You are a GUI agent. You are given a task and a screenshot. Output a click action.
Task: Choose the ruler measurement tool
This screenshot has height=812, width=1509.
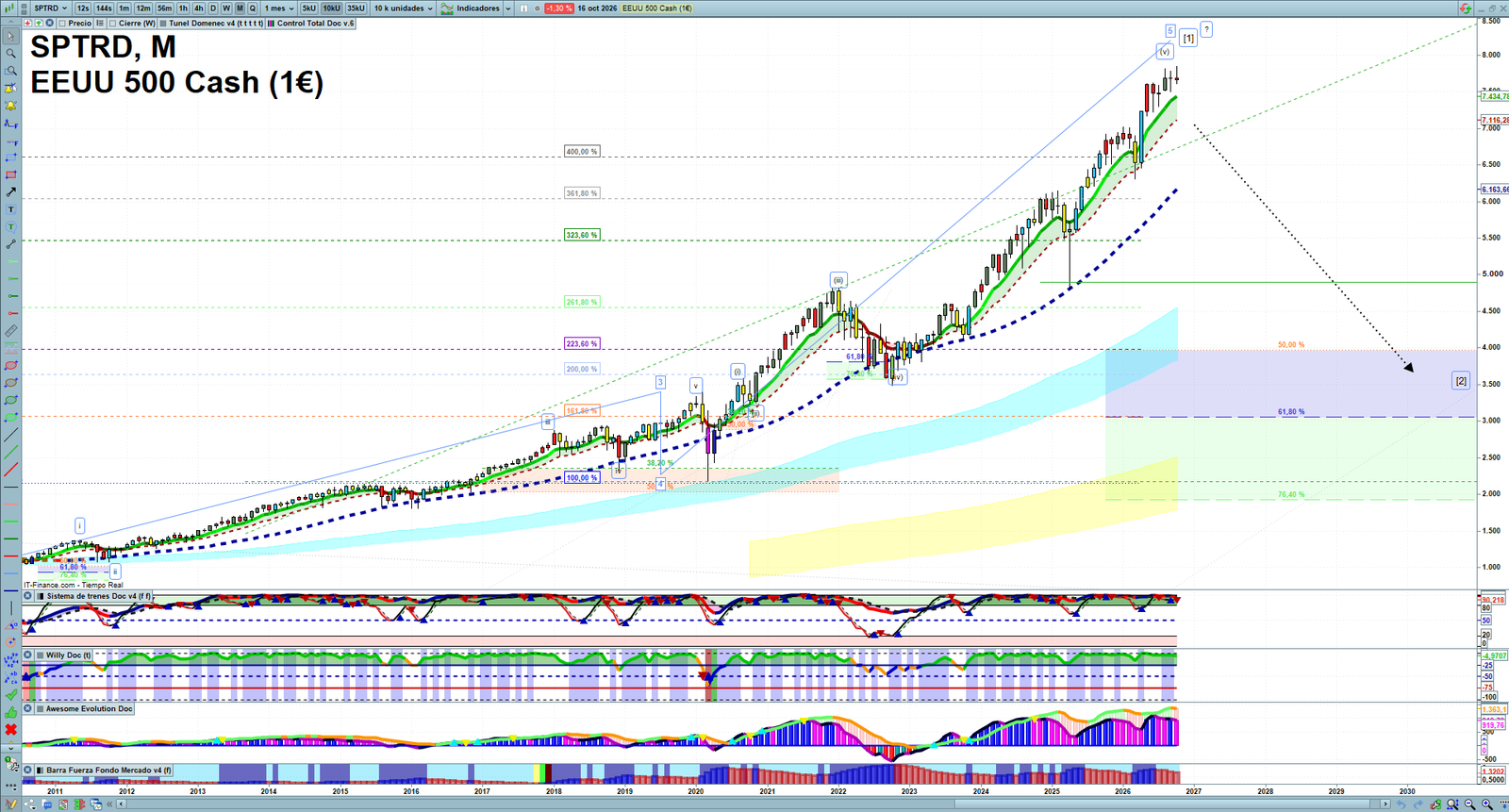click(x=10, y=331)
